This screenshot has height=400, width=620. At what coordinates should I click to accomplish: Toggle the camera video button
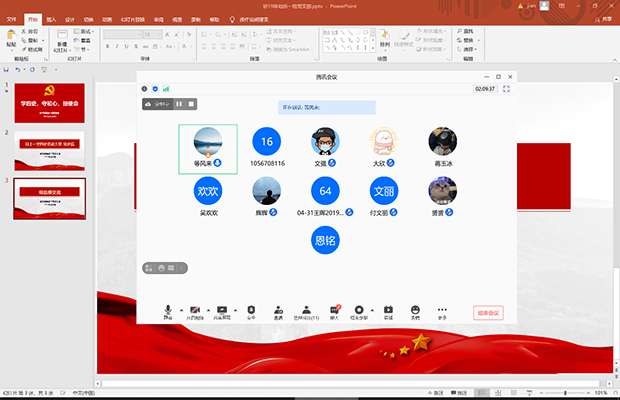[x=195, y=311]
